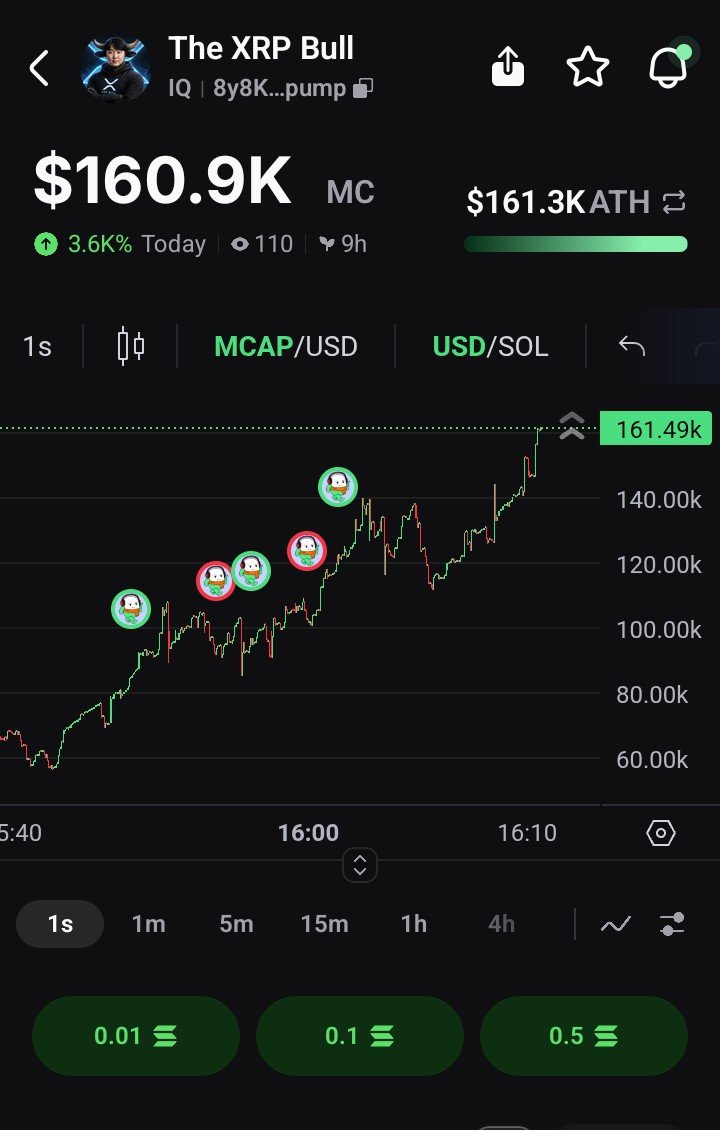Click the $160.9K market cap value

[163, 182]
